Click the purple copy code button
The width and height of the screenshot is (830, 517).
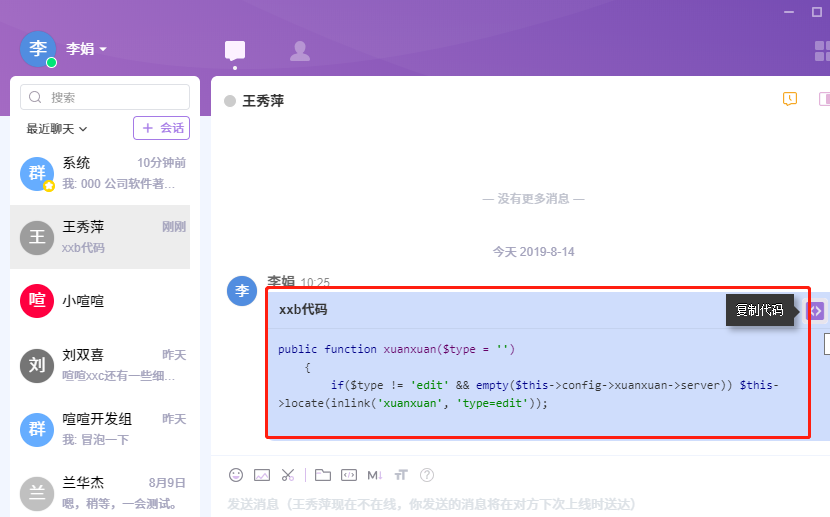coord(816,311)
